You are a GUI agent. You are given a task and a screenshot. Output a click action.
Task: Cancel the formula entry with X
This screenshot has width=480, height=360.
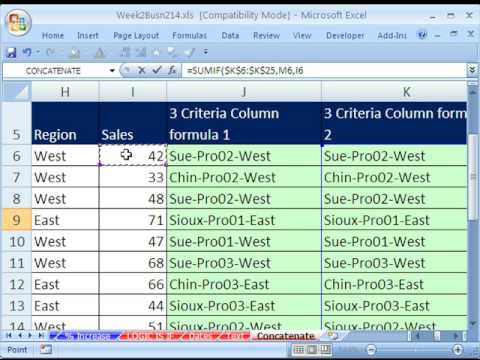point(141,70)
